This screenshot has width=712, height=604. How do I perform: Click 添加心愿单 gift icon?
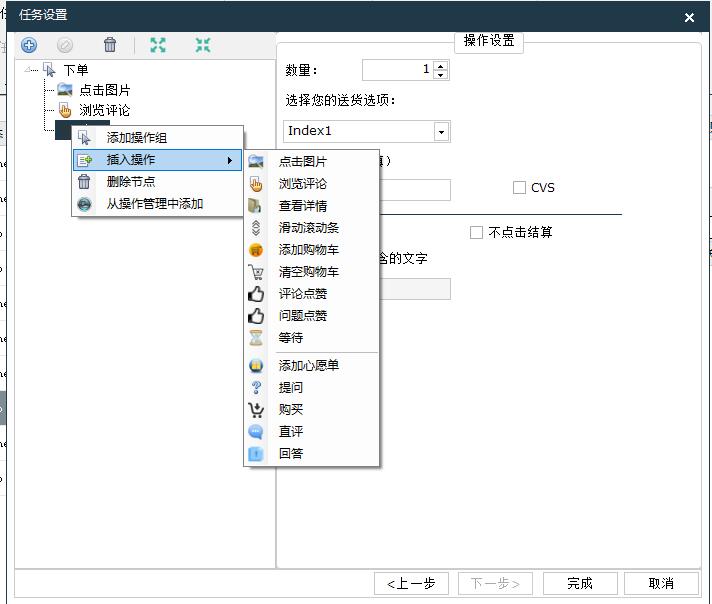coord(256,366)
